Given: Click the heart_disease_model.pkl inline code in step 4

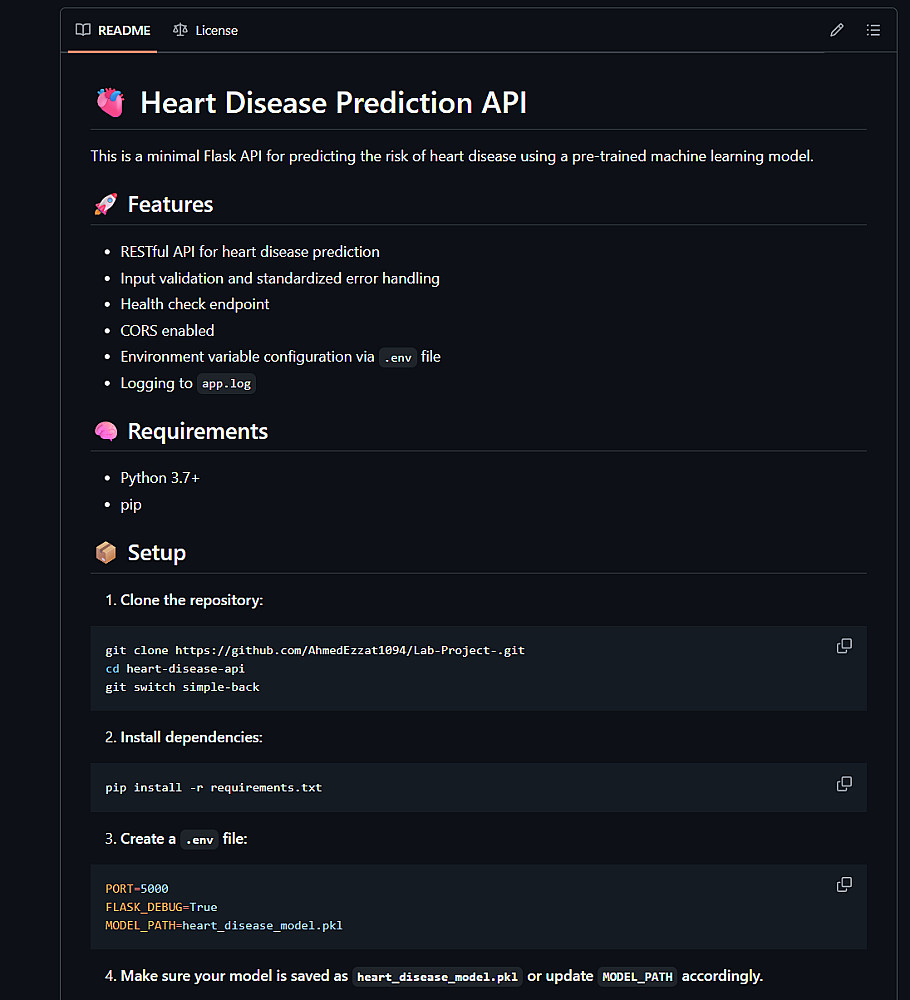Looking at the screenshot, I should pyautogui.click(x=438, y=977).
